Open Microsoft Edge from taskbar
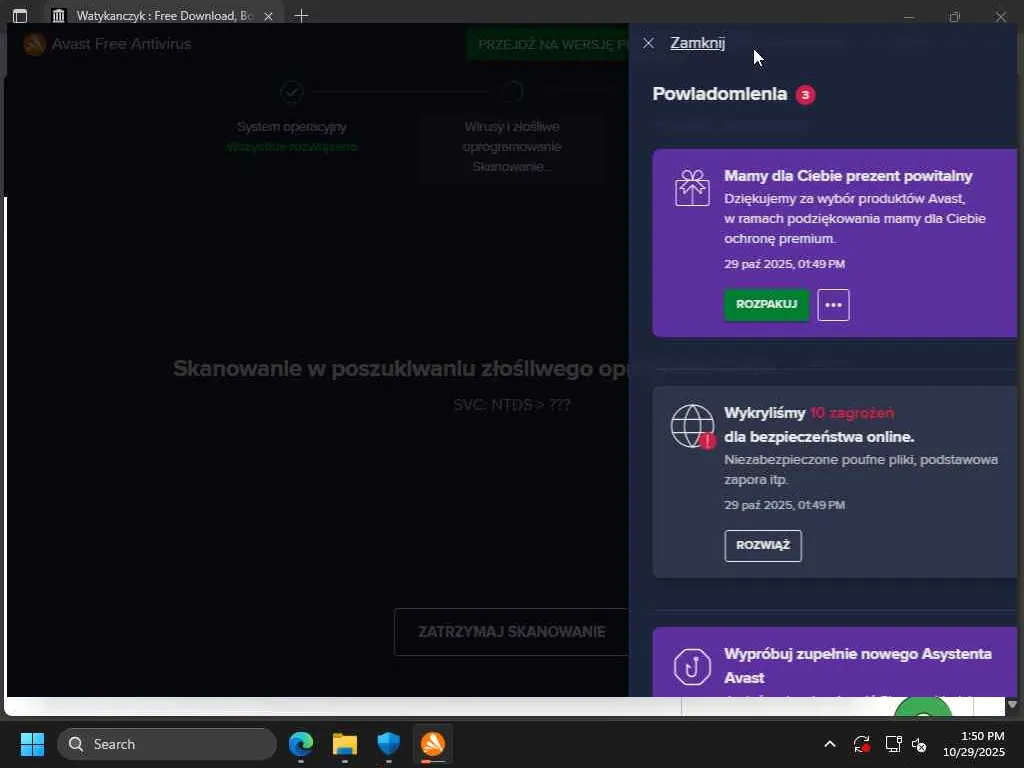This screenshot has height=768, width=1024. (301, 744)
